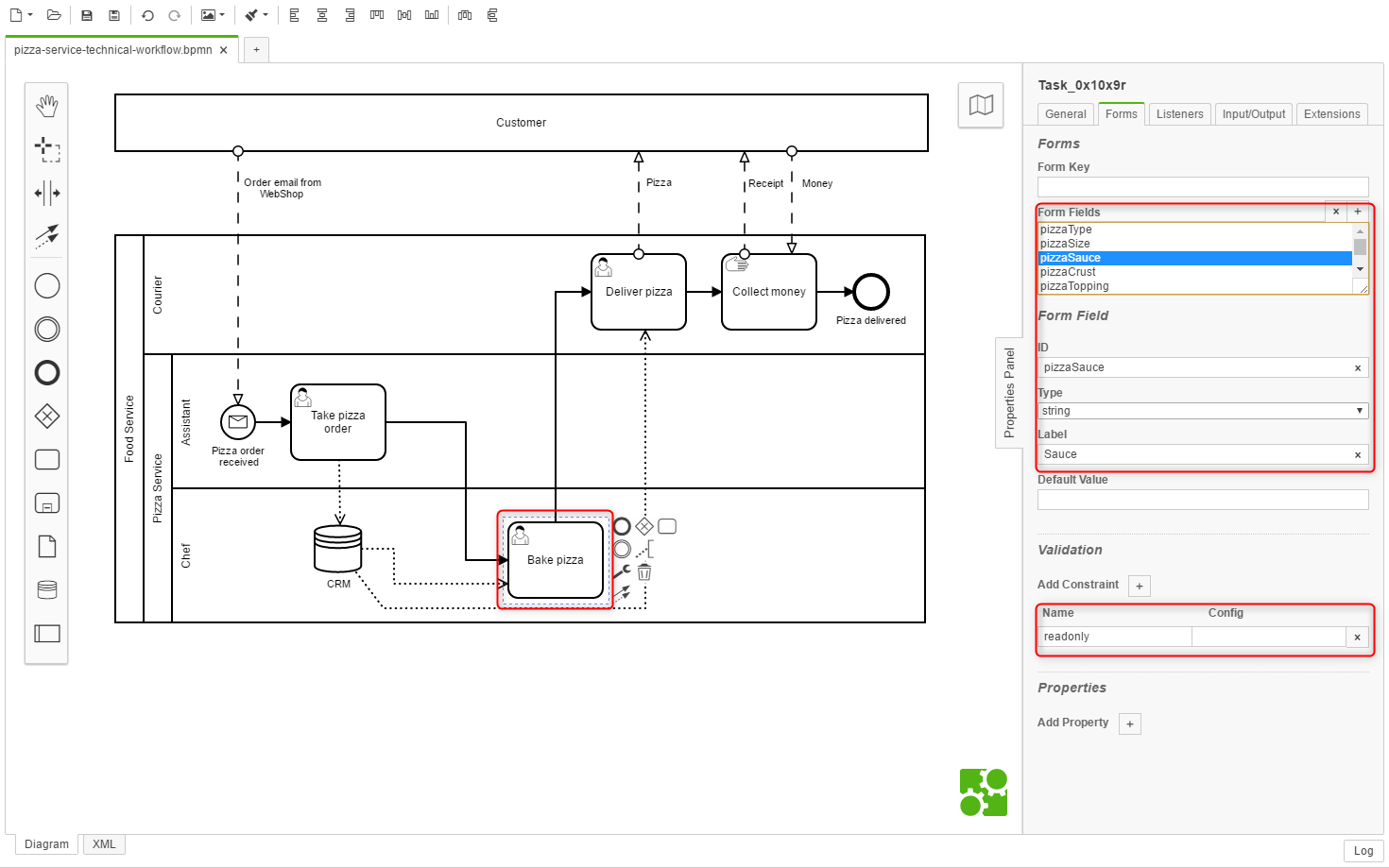Click into the Form Key input field
The image size is (1389, 868).
[1202, 186]
